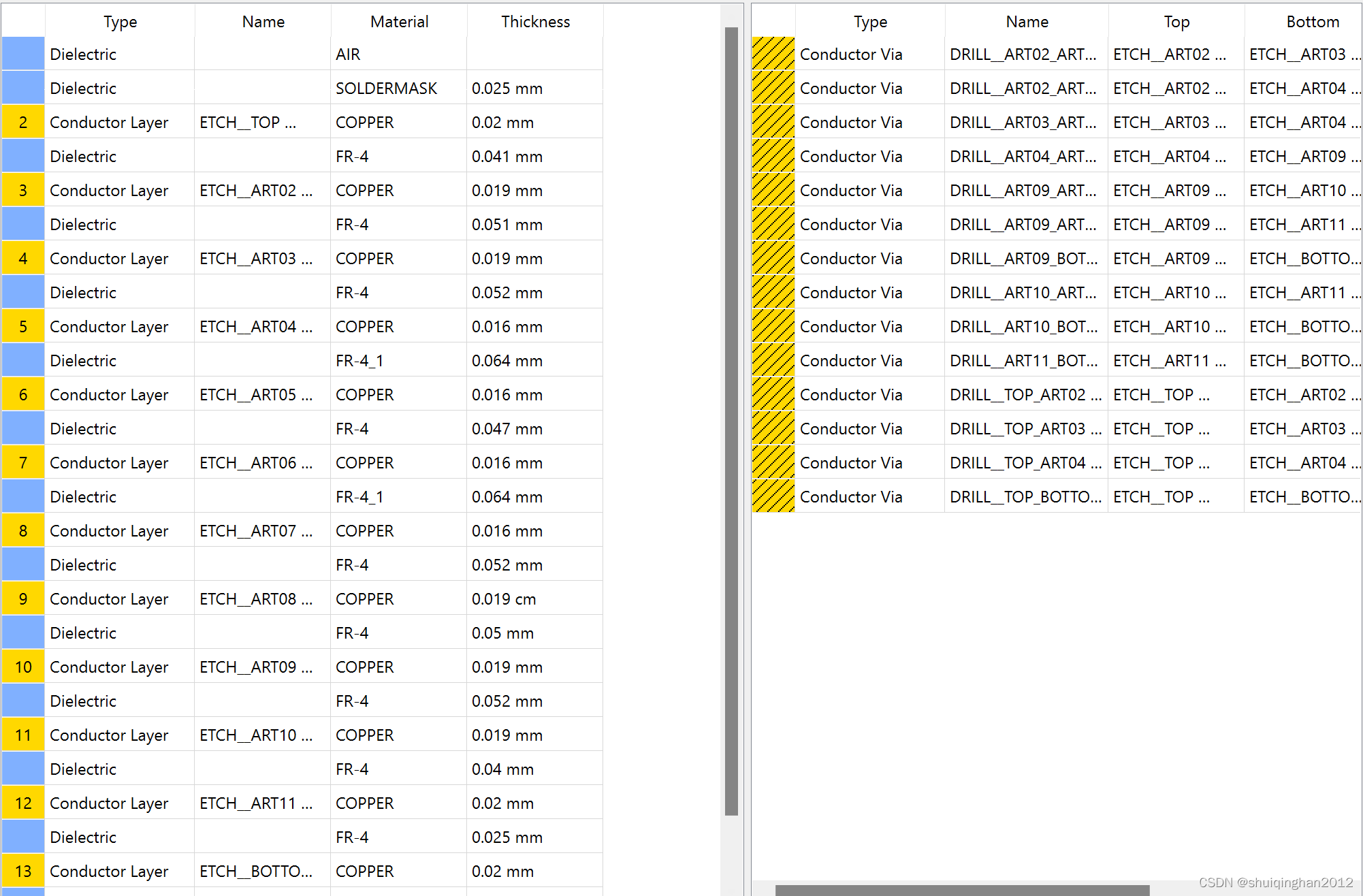Image resolution: width=1363 pixels, height=896 pixels.
Task: Select the ETCH_ART05 conductor layer name
Action: 256,394
